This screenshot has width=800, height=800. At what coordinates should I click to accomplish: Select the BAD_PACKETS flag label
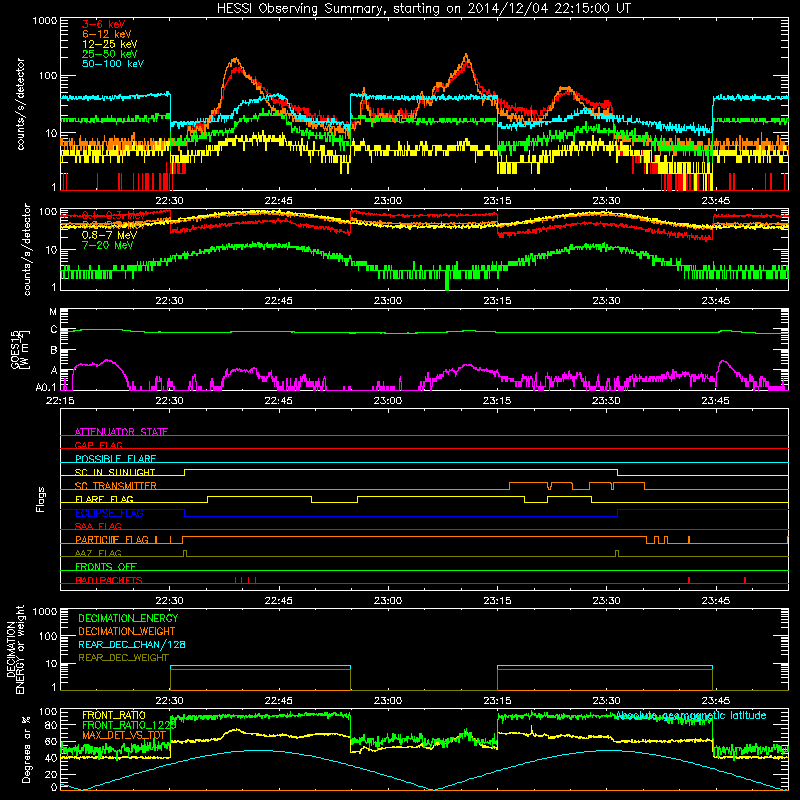109,580
